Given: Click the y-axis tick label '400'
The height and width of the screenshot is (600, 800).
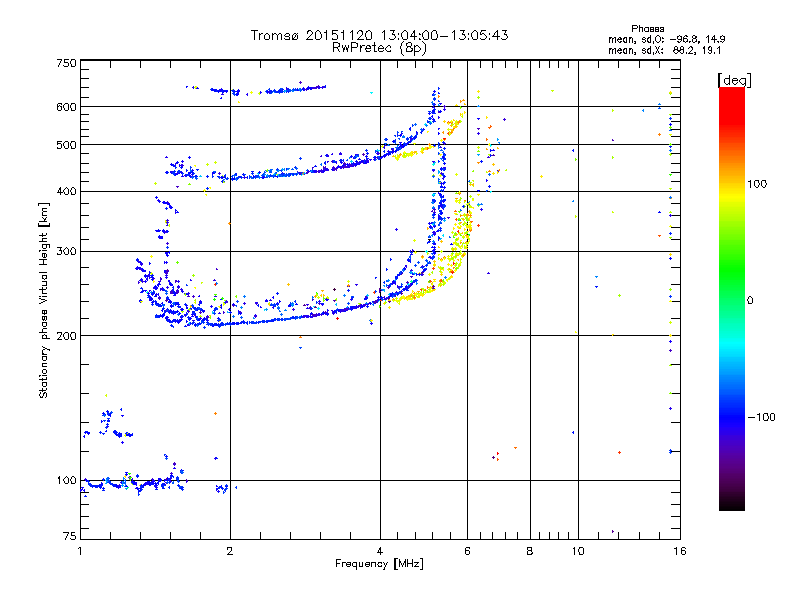Looking at the screenshot, I should point(66,192).
